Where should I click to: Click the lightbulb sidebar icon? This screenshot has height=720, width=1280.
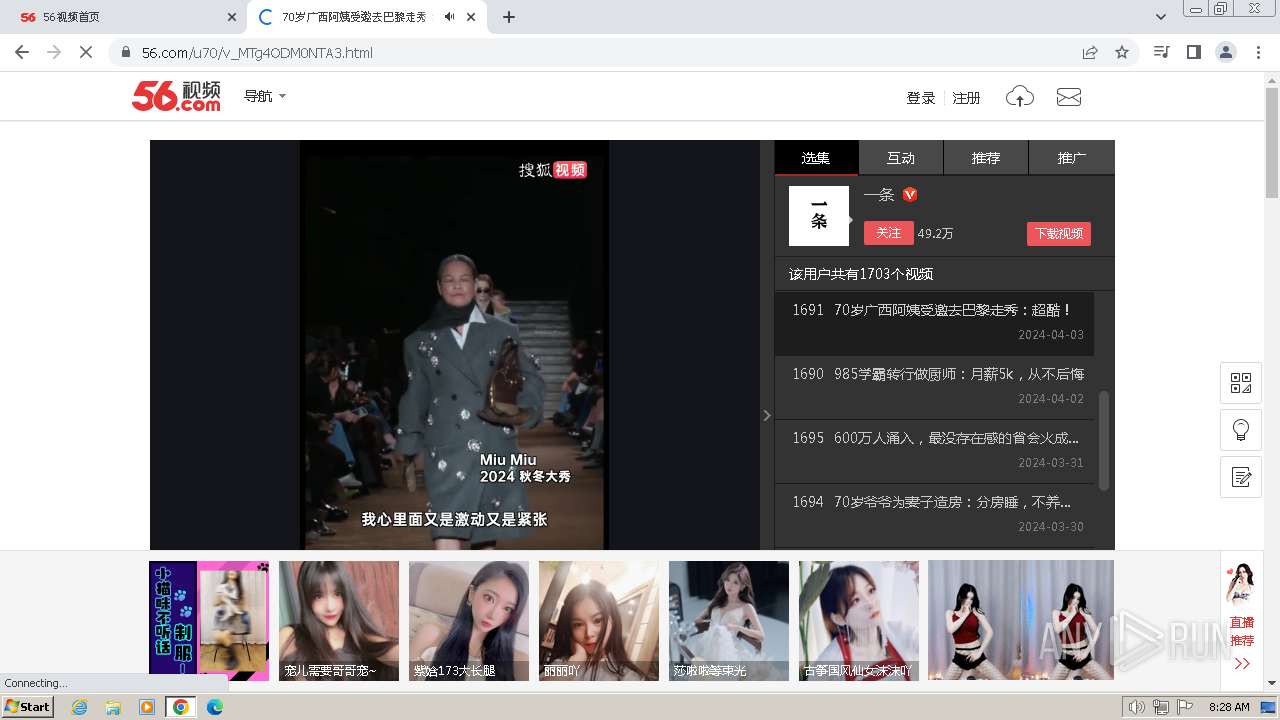click(1241, 430)
